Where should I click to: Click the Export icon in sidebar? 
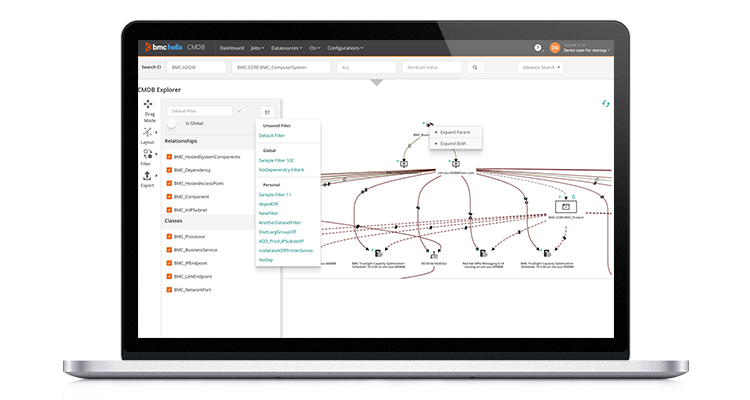point(149,178)
